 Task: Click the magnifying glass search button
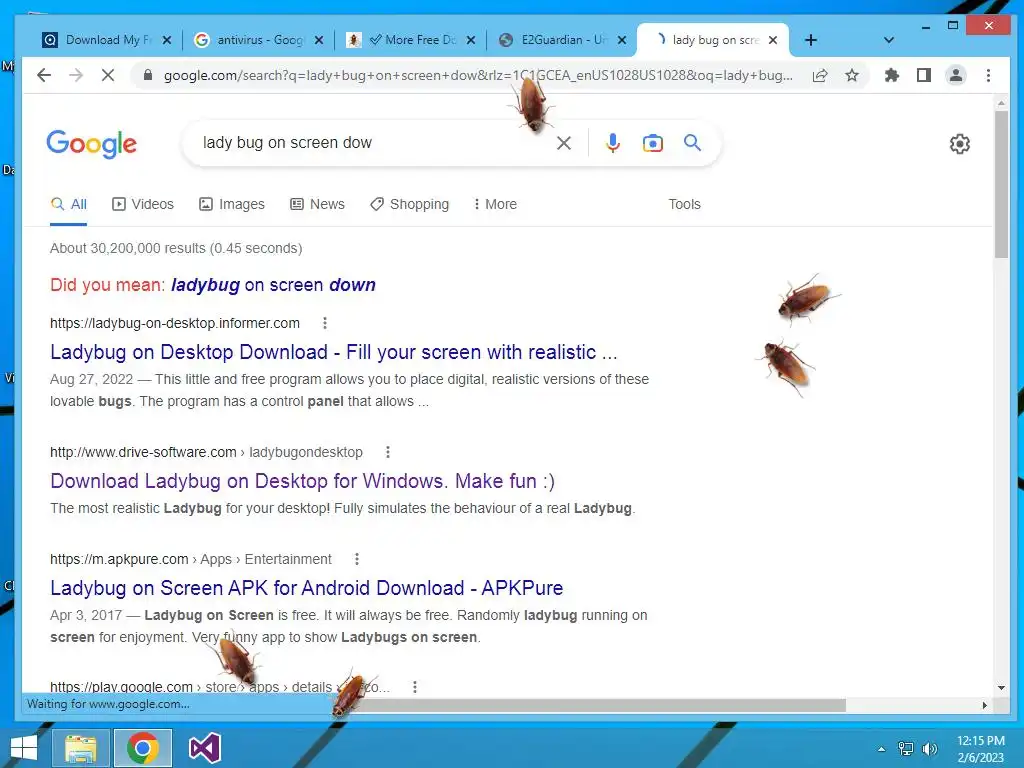(x=692, y=142)
